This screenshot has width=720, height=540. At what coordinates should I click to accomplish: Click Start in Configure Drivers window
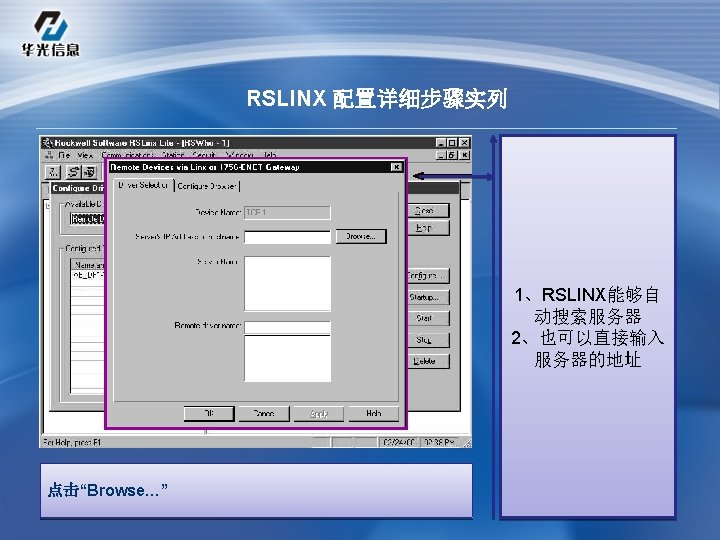coord(428,318)
